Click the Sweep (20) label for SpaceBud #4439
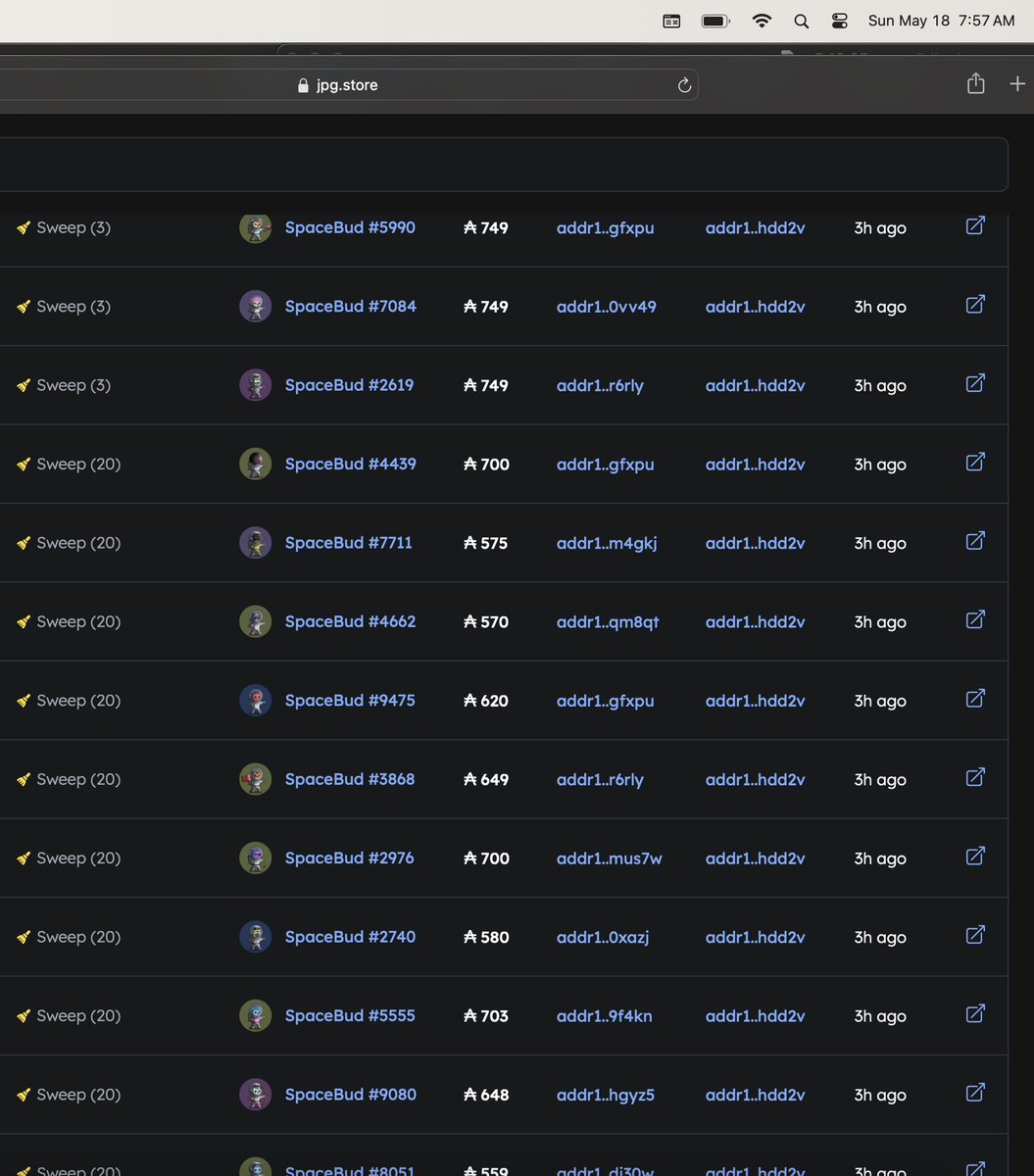Image resolution: width=1034 pixels, height=1176 pixels. click(x=78, y=464)
